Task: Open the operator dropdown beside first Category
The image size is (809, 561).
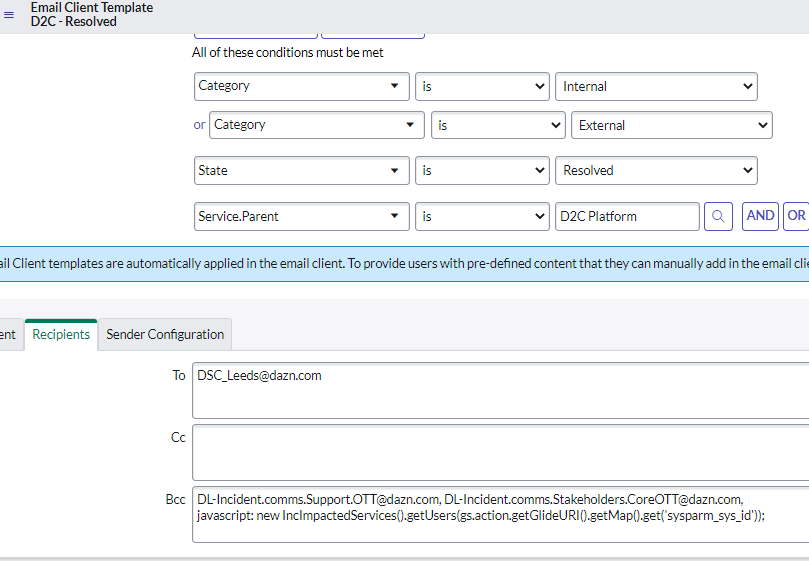Action: coord(482,86)
